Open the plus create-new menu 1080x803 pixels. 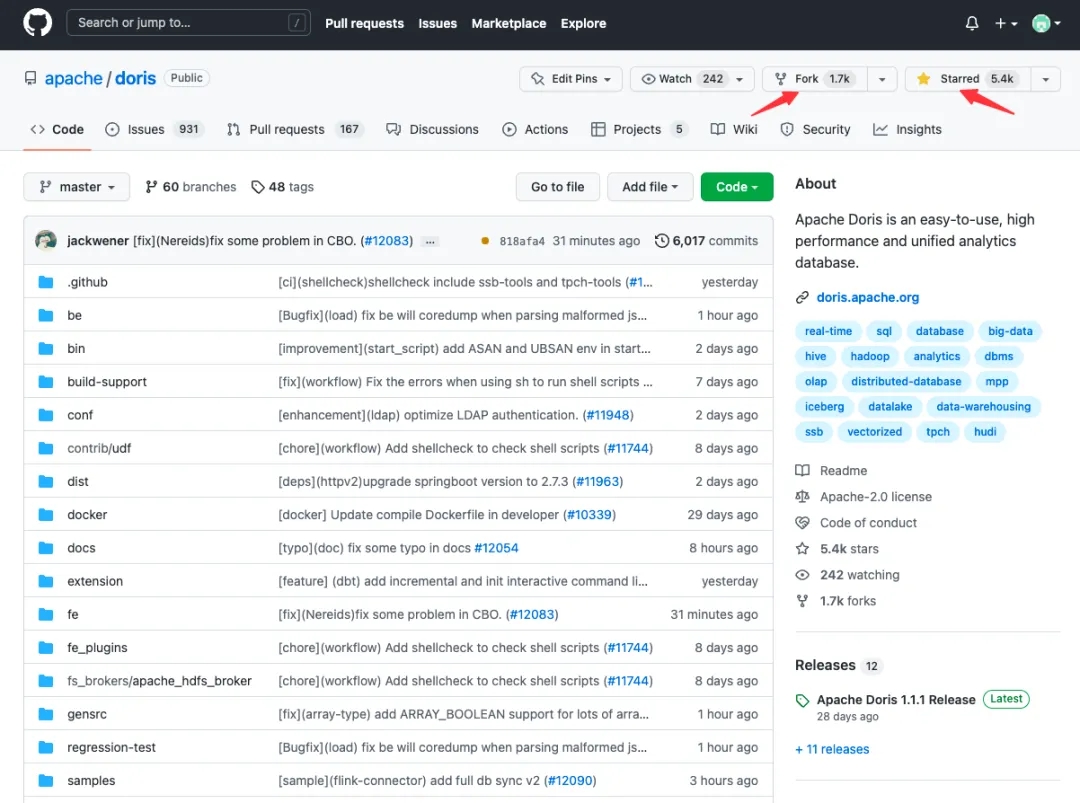click(x=1006, y=23)
